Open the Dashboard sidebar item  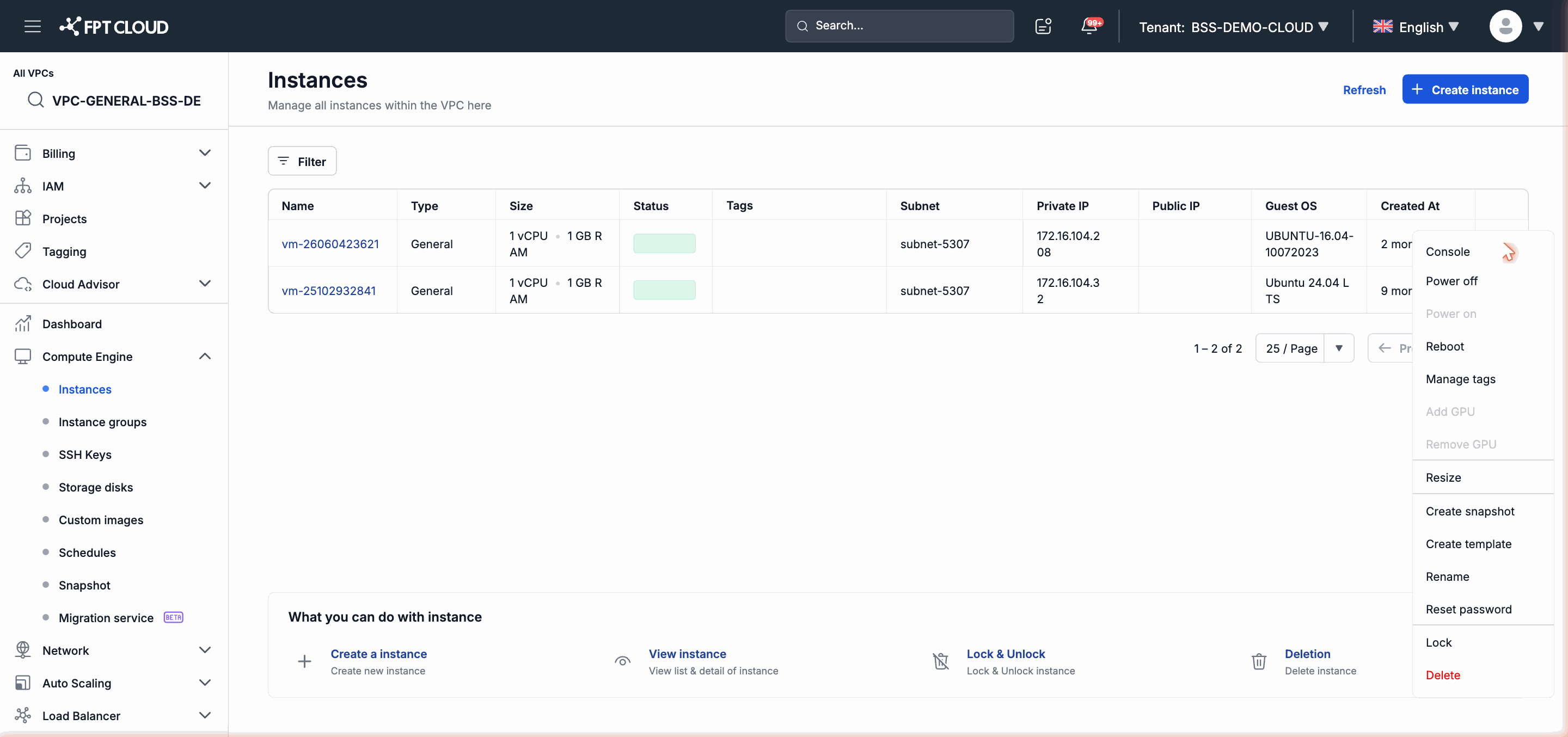coord(72,324)
